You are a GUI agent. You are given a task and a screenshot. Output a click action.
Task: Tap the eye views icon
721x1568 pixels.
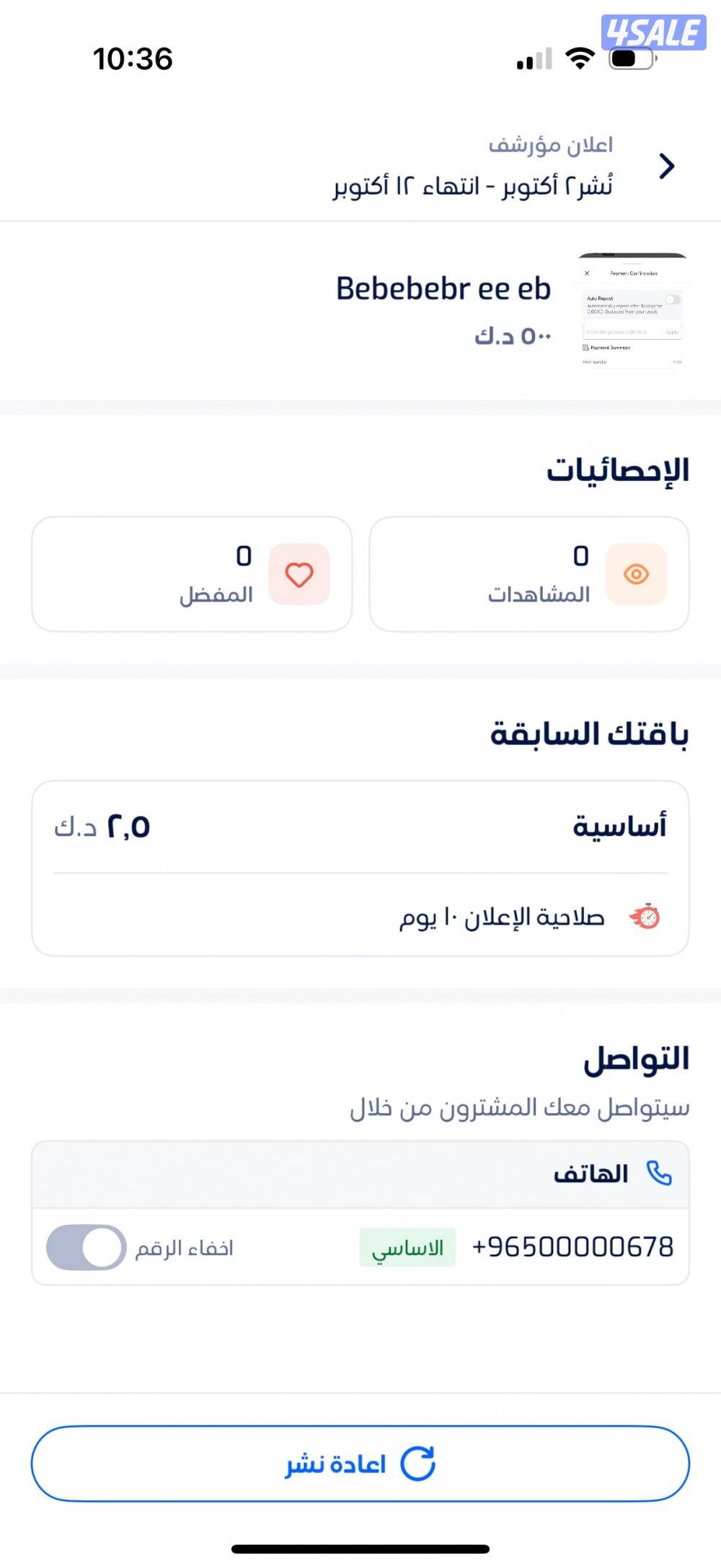(636, 574)
